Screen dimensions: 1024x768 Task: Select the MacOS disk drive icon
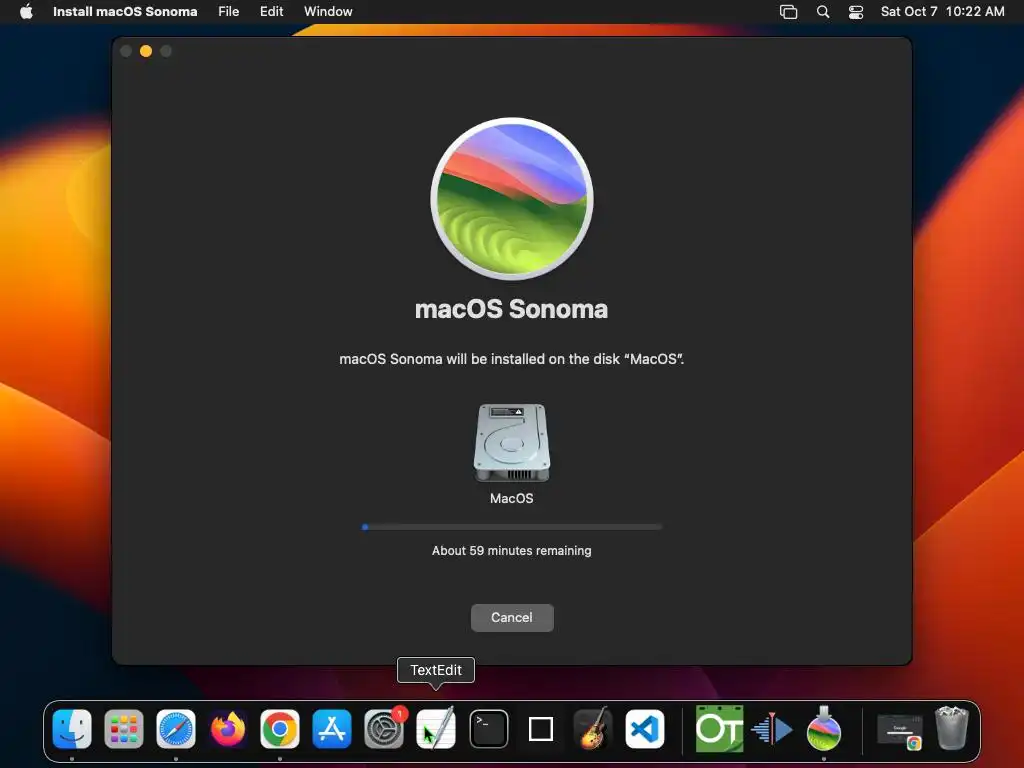(x=511, y=443)
